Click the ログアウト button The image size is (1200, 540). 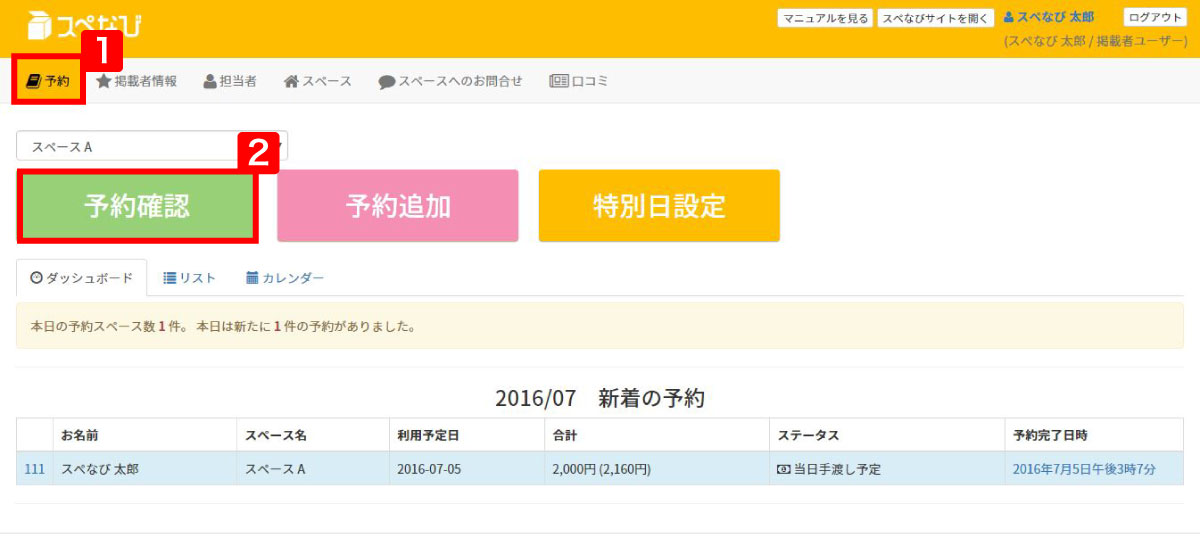pos(1155,18)
